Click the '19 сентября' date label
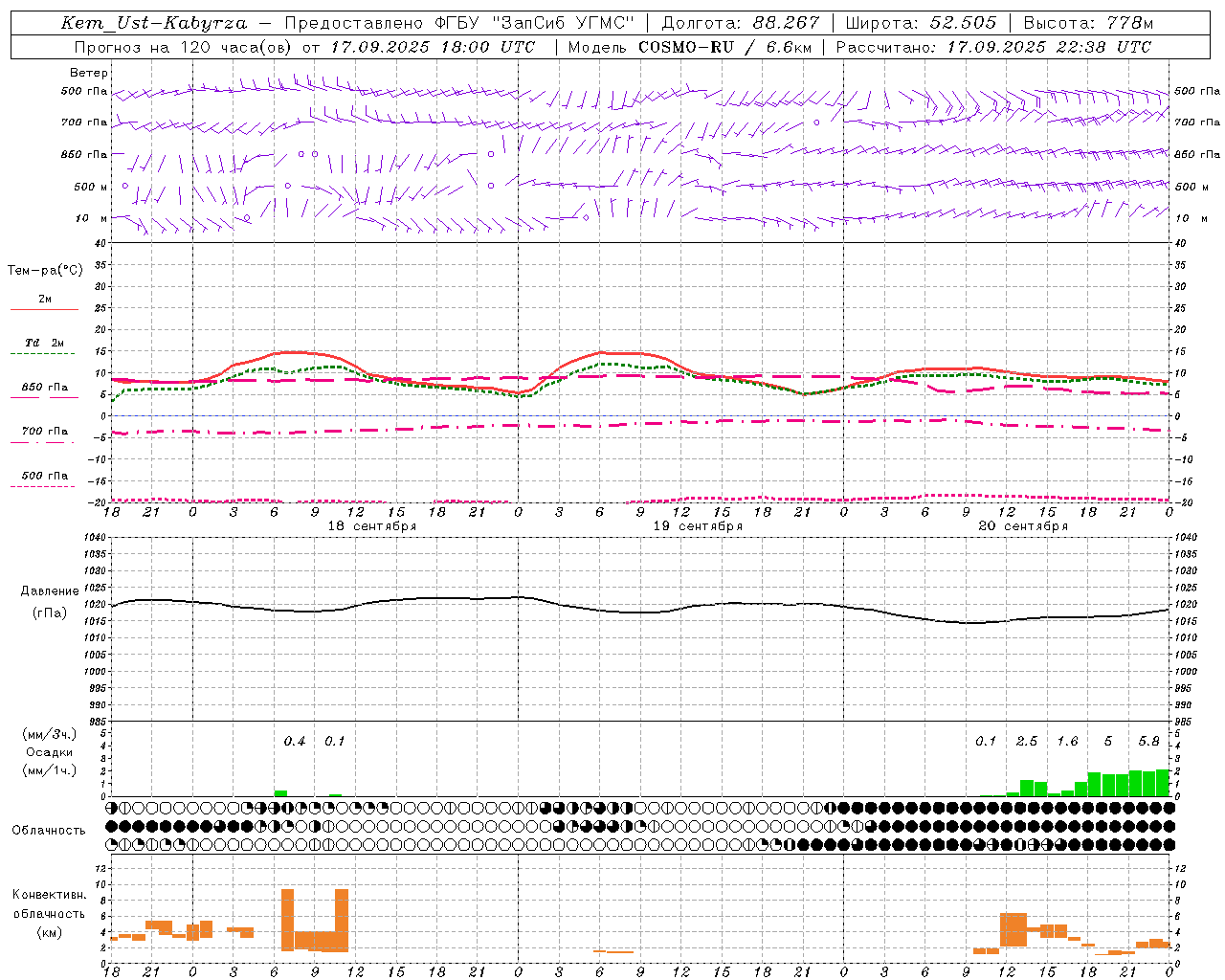 [698, 526]
